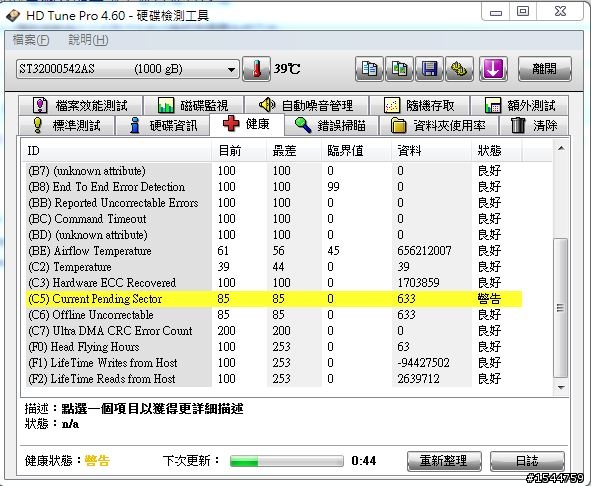Select the (B7) (unknown attribute) row
591x486 pixels.
coord(274,171)
